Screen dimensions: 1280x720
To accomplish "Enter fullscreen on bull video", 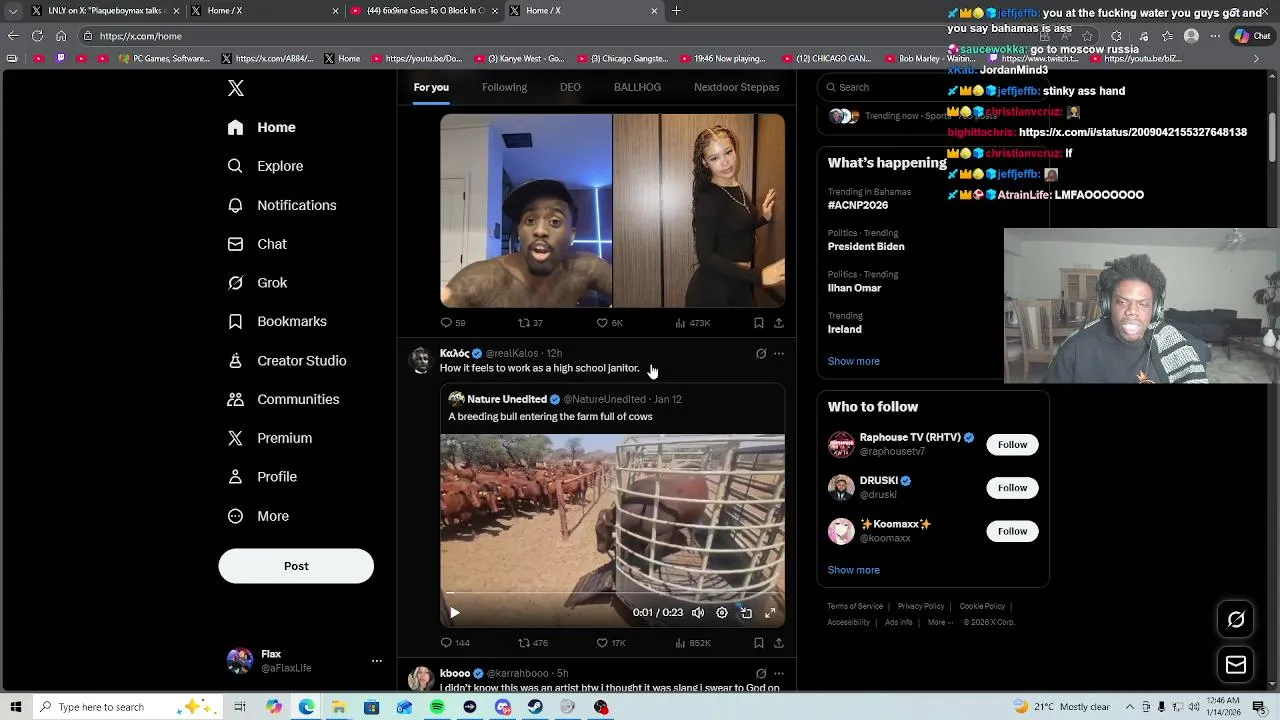I will click(x=770, y=613).
